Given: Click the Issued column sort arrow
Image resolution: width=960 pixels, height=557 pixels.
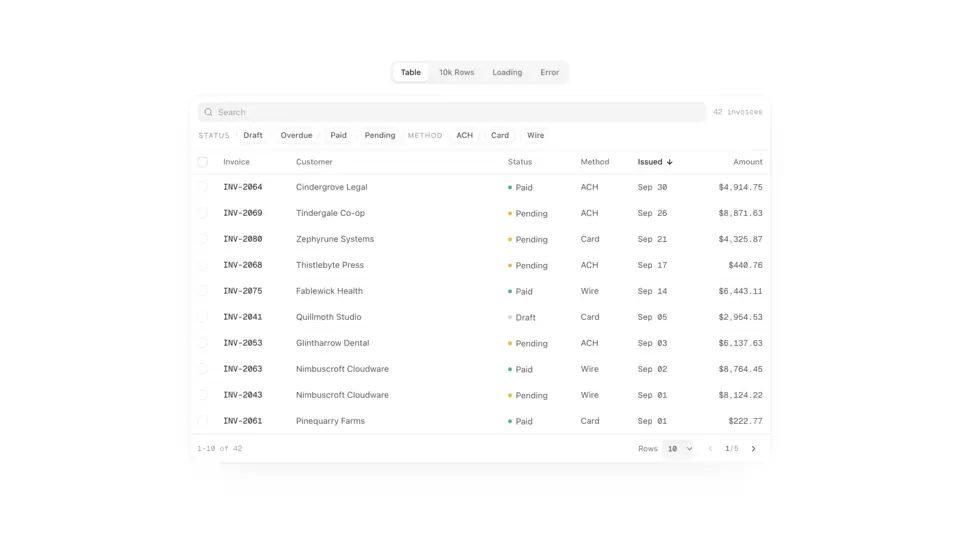Looking at the screenshot, I should click(669, 162).
